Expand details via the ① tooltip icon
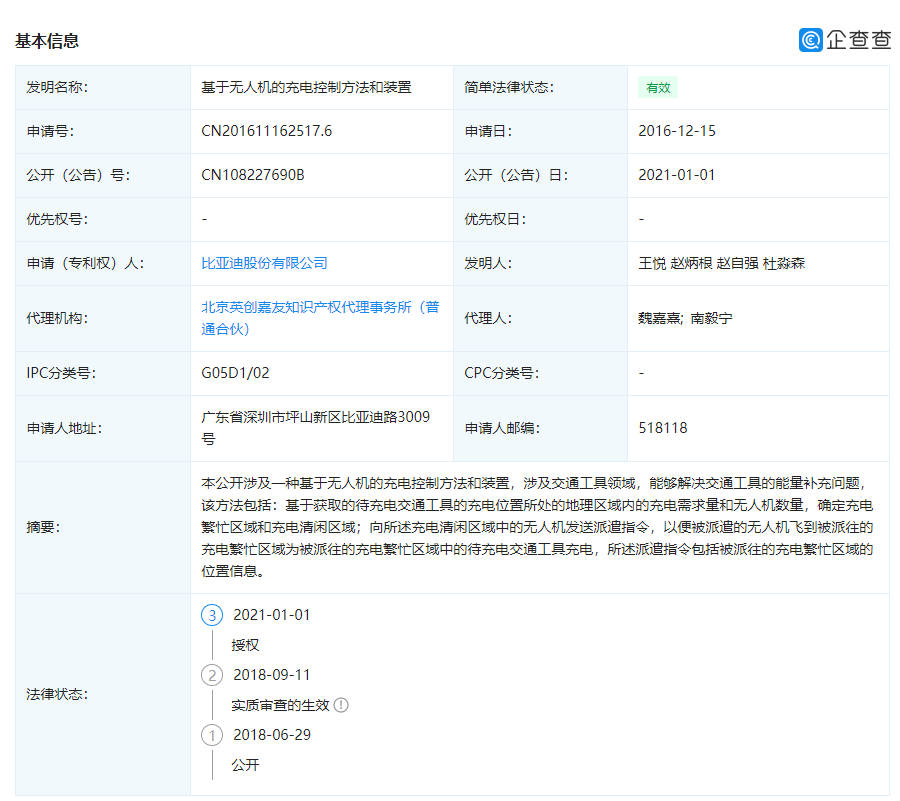900x801 pixels. click(x=341, y=705)
